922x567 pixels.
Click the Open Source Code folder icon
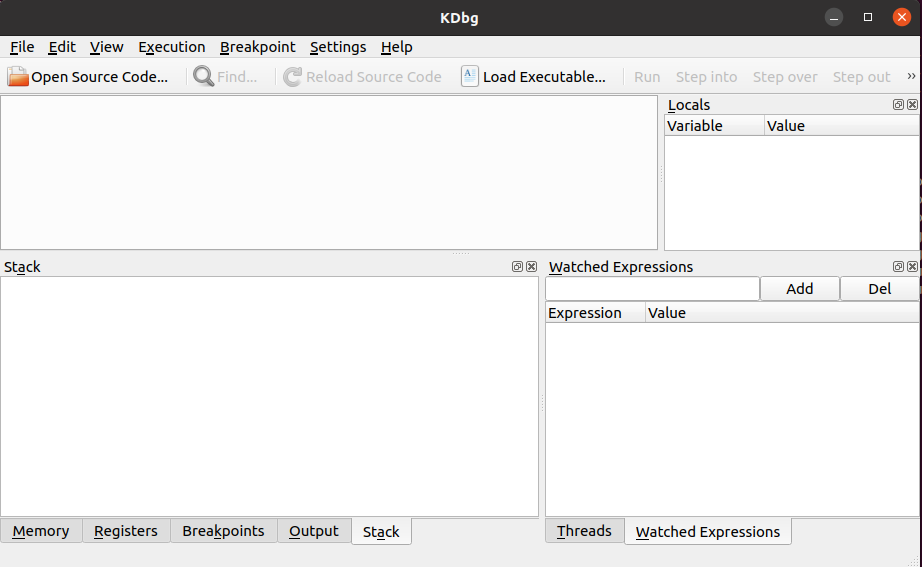tap(18, 76)
